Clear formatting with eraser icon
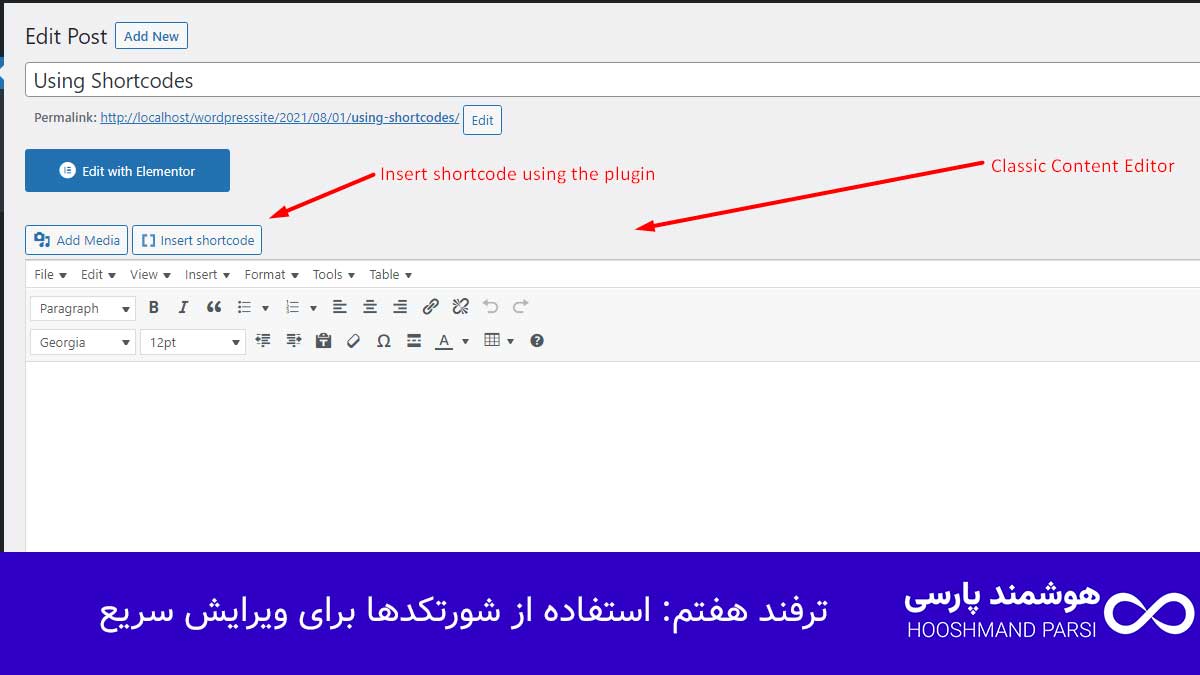The height and width of the screenshot is (675, 1200). tap(353, 341)
